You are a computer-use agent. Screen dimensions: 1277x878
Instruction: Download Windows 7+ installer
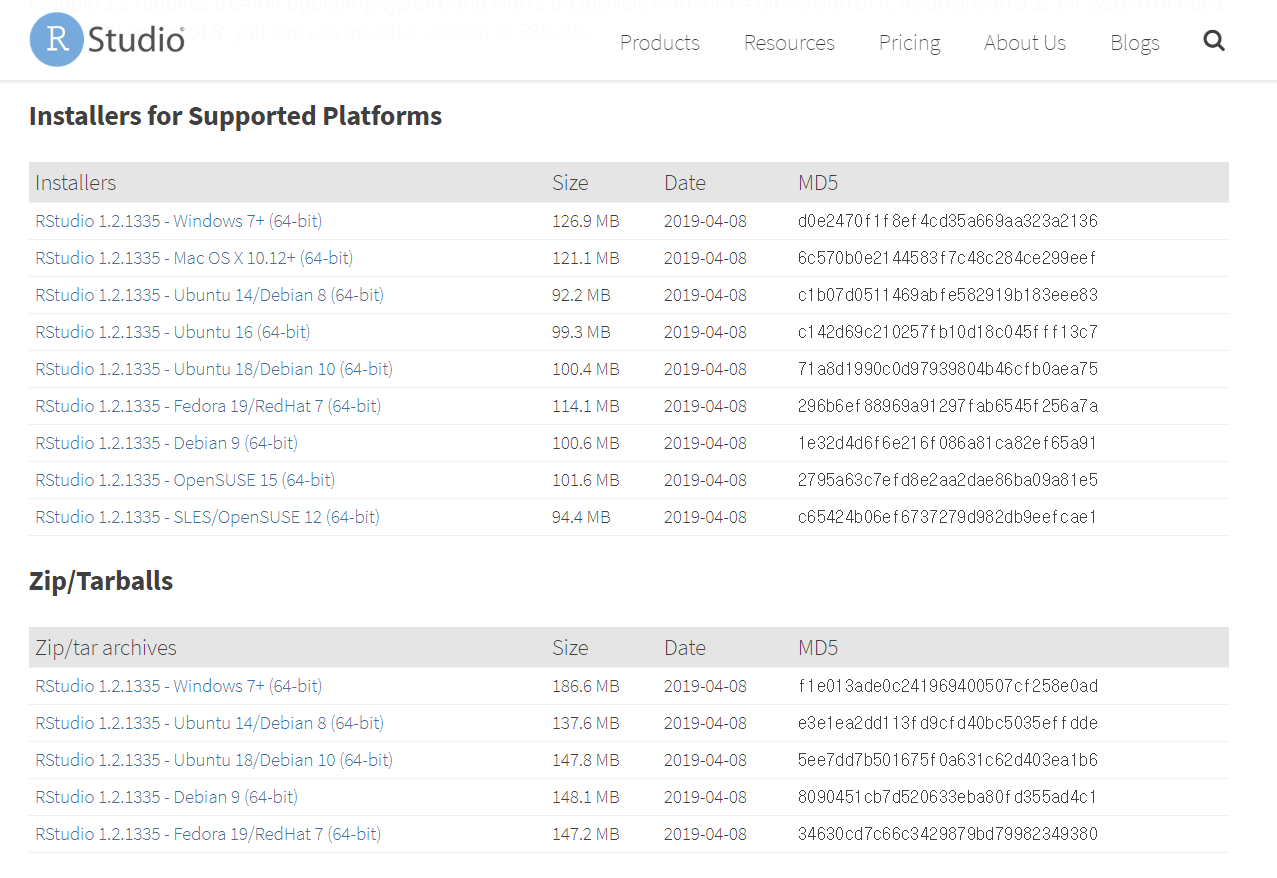(179, 221)
